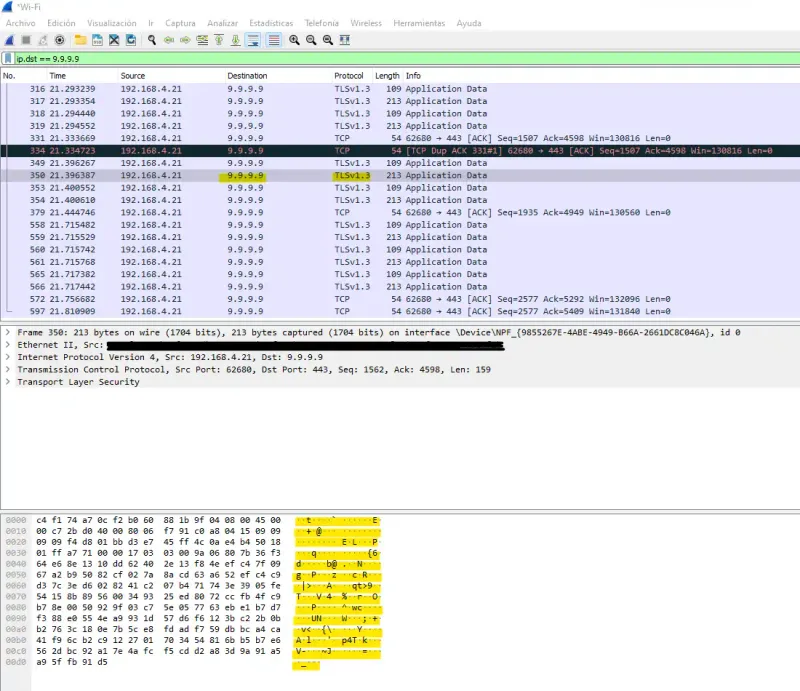The height and width of the screenshot is (691, 800).
Task: Open the Ir menu
Action: [x=151, y=23]
